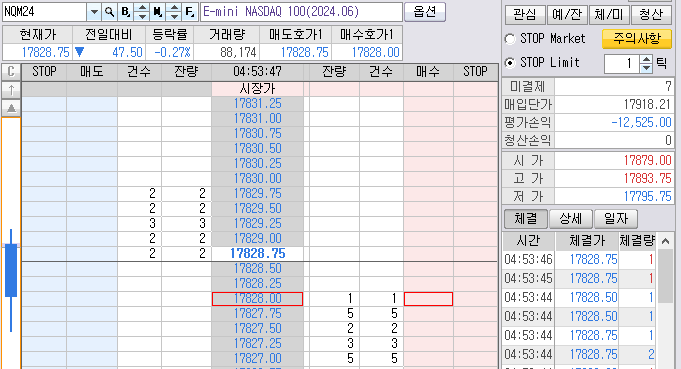Click ladder price 17830.75
The height and width of the screenshot is (369, 681).
pyautogui.click(x=258, y=134)
